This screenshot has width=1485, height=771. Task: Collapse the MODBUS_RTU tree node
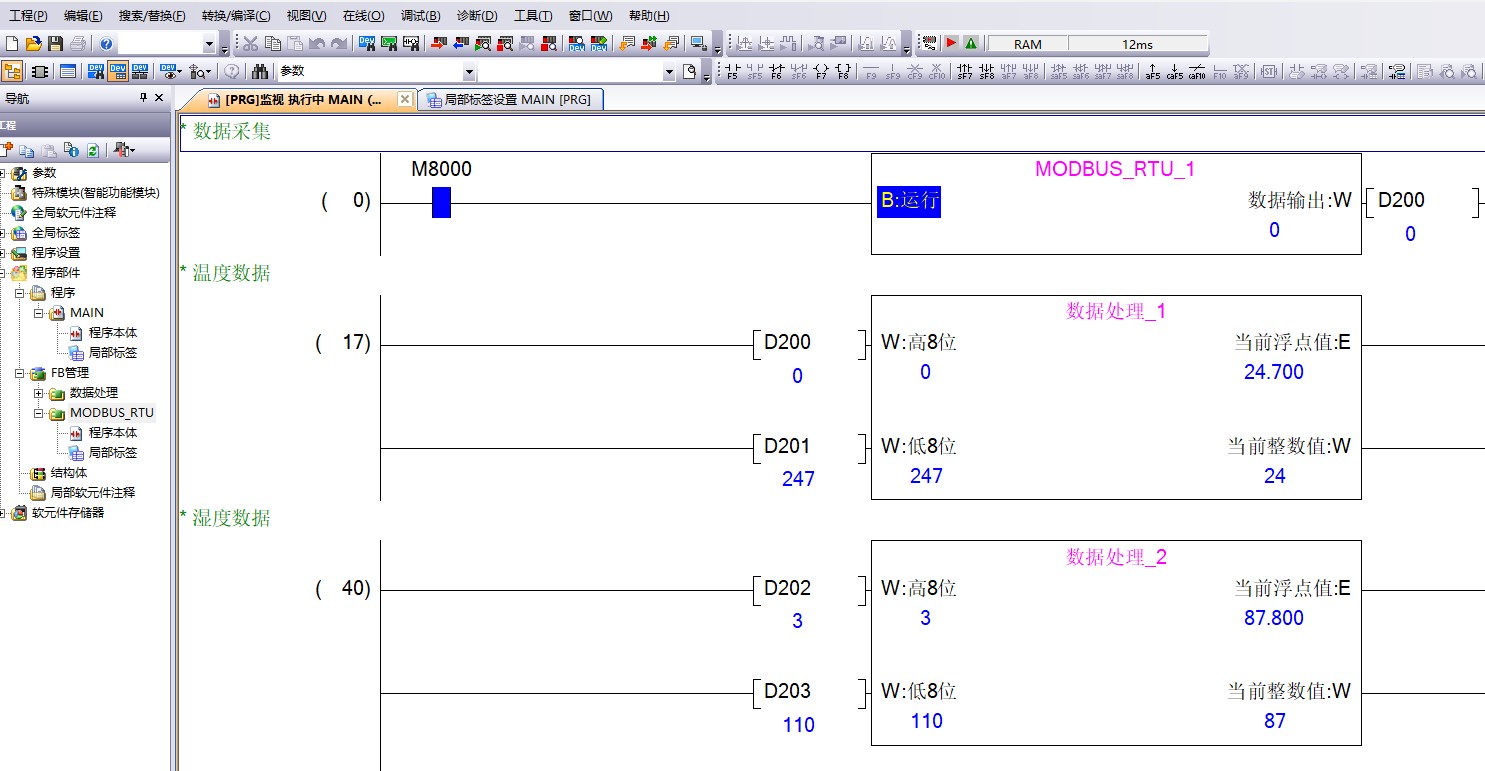pyautogui.click(x=39, y=413)
